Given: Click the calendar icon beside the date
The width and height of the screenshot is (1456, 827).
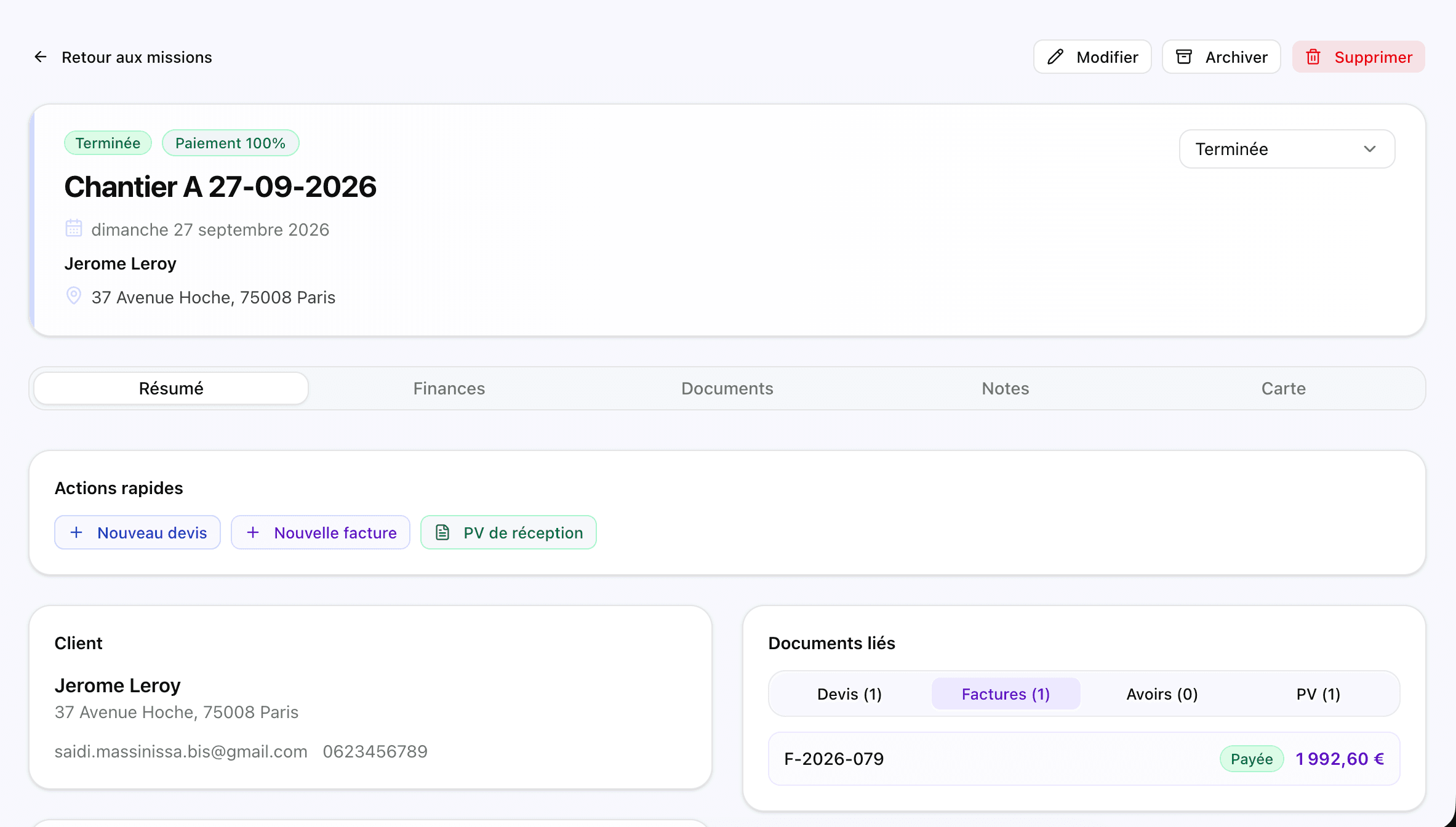Looking at the screenshot, I should (x=74, y=228).
